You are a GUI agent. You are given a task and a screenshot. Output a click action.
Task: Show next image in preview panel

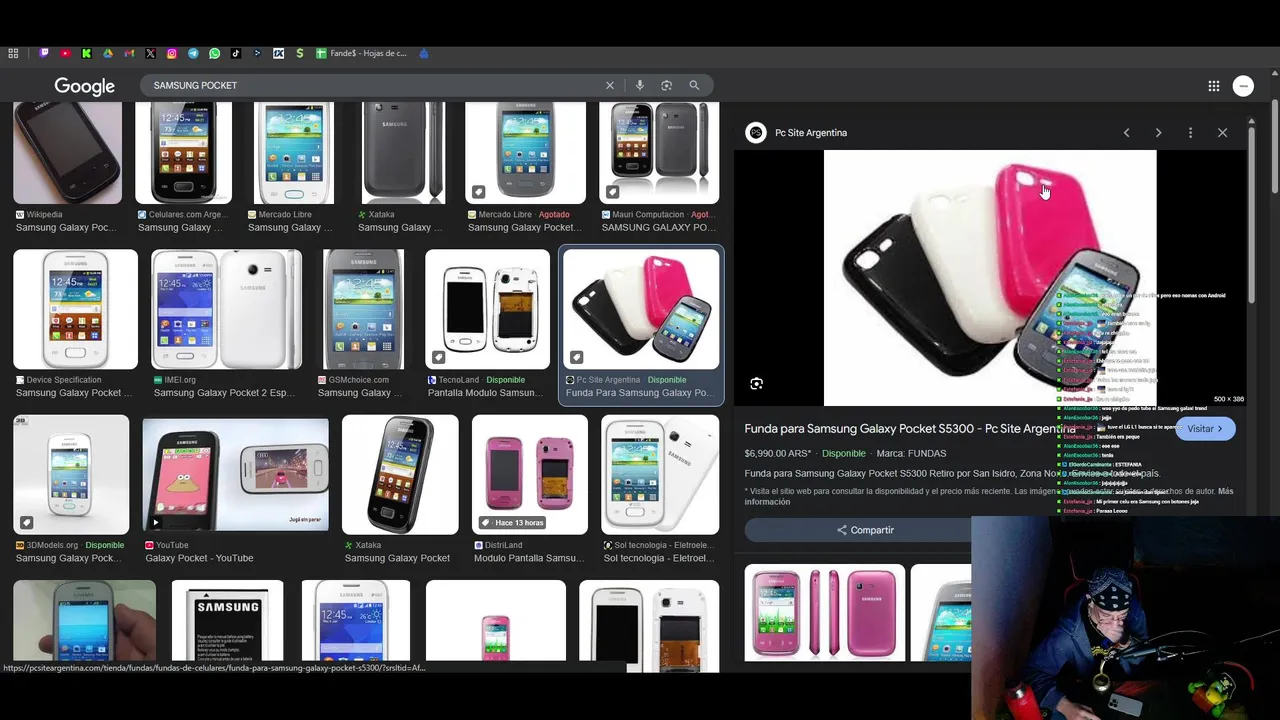[1158, 132]
